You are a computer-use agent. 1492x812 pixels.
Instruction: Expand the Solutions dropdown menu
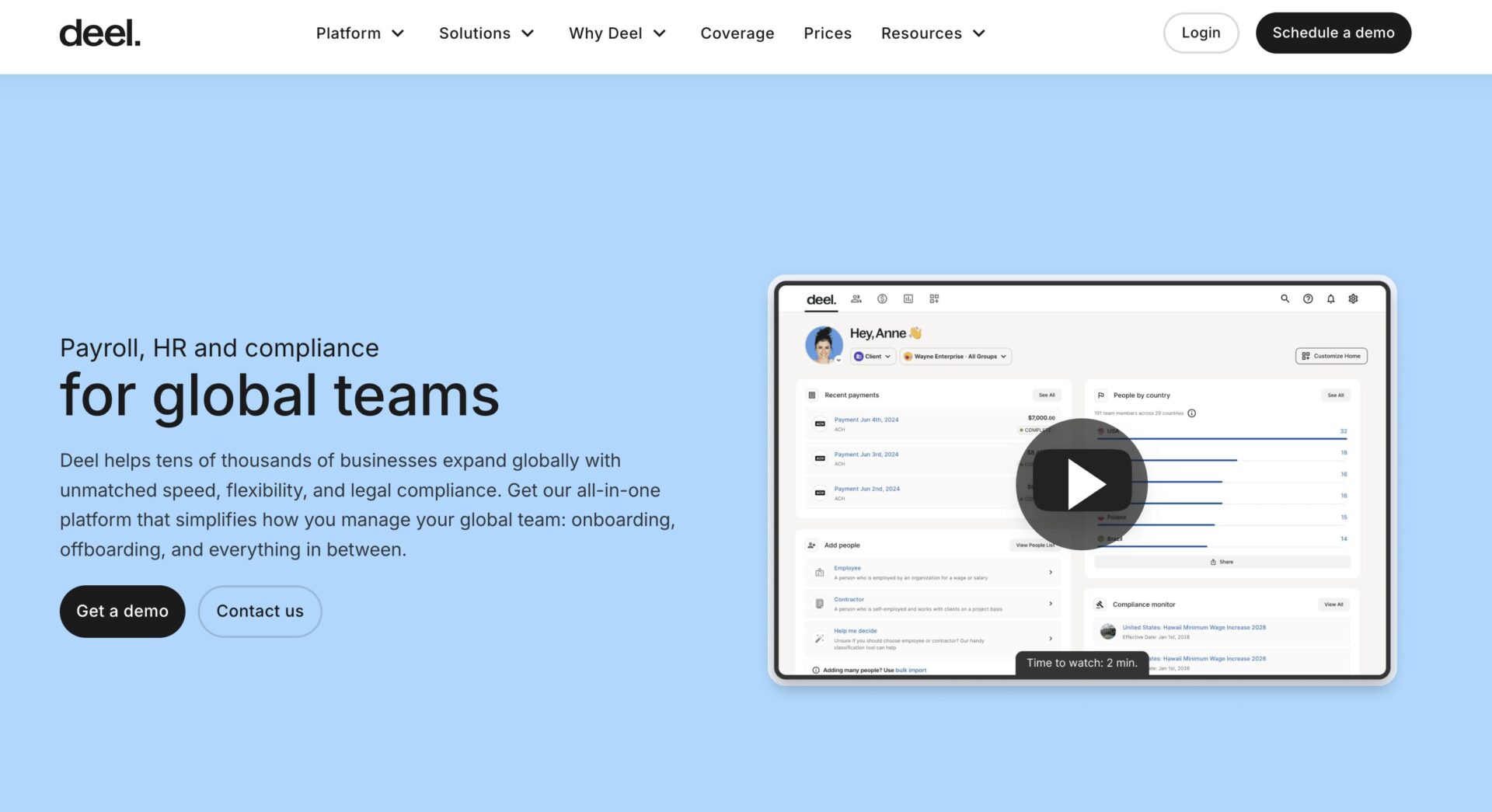pos(486,33)
